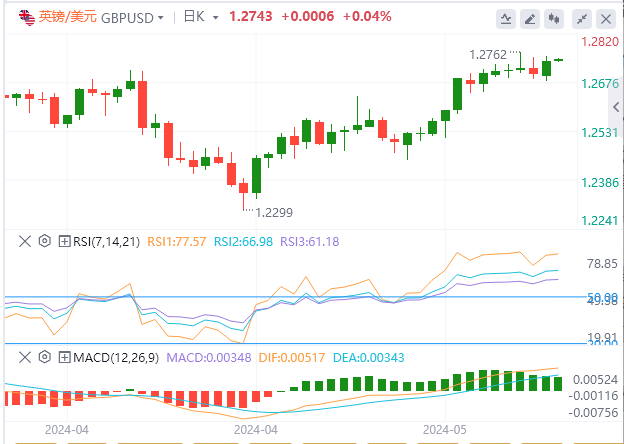
Task: Remove the RSI indicator panel
Action: pyautogui.click(x=25, y=241)
